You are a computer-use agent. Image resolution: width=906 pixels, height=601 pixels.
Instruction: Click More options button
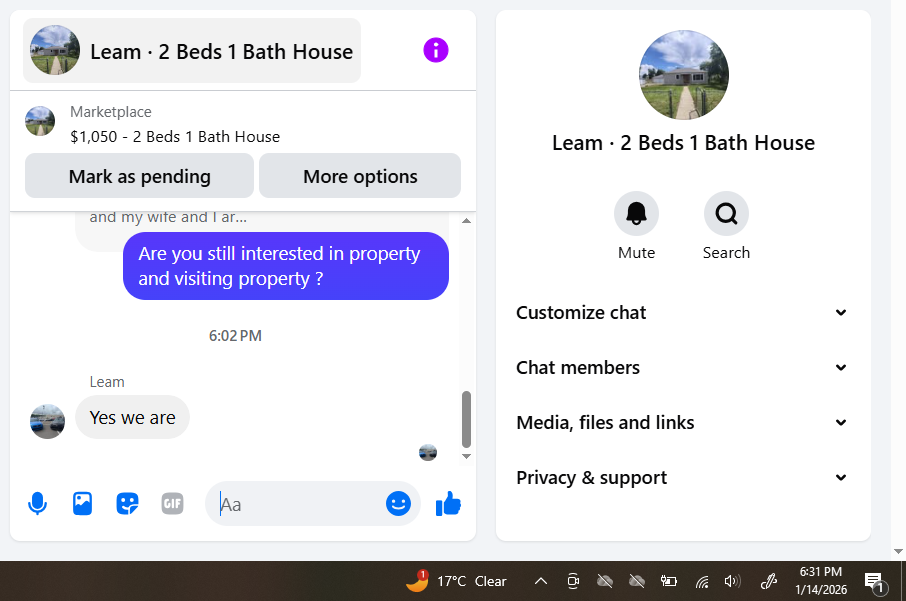coord(360,176)
